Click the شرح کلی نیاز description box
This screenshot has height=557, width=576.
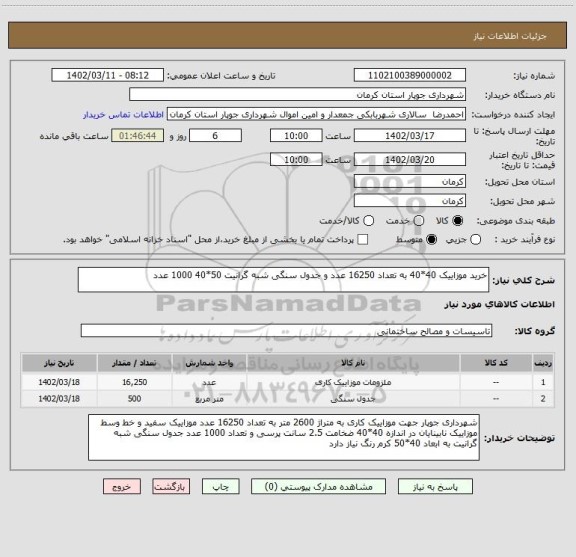coord(284,280)
